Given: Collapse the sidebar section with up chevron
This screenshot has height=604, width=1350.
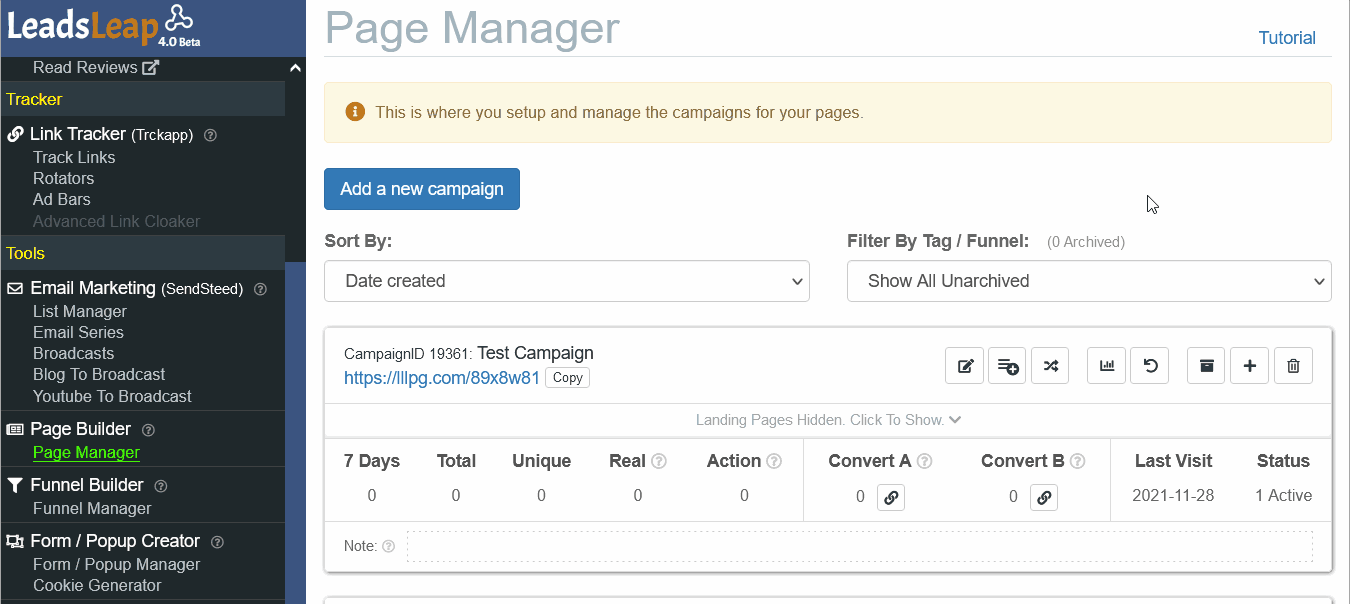Looking at the screenshot, I should 295,68.
